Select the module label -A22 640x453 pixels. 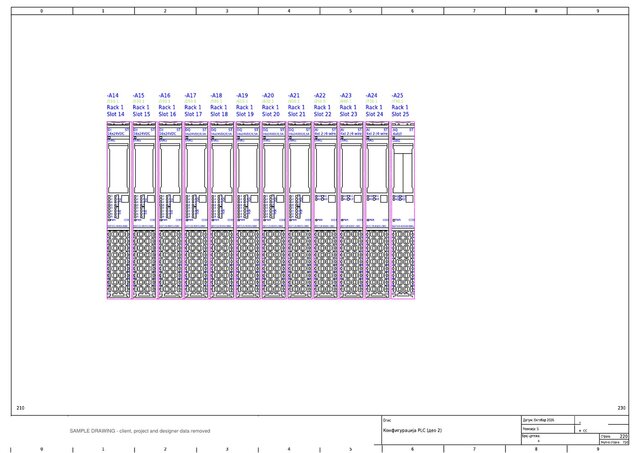pos(320,95)
